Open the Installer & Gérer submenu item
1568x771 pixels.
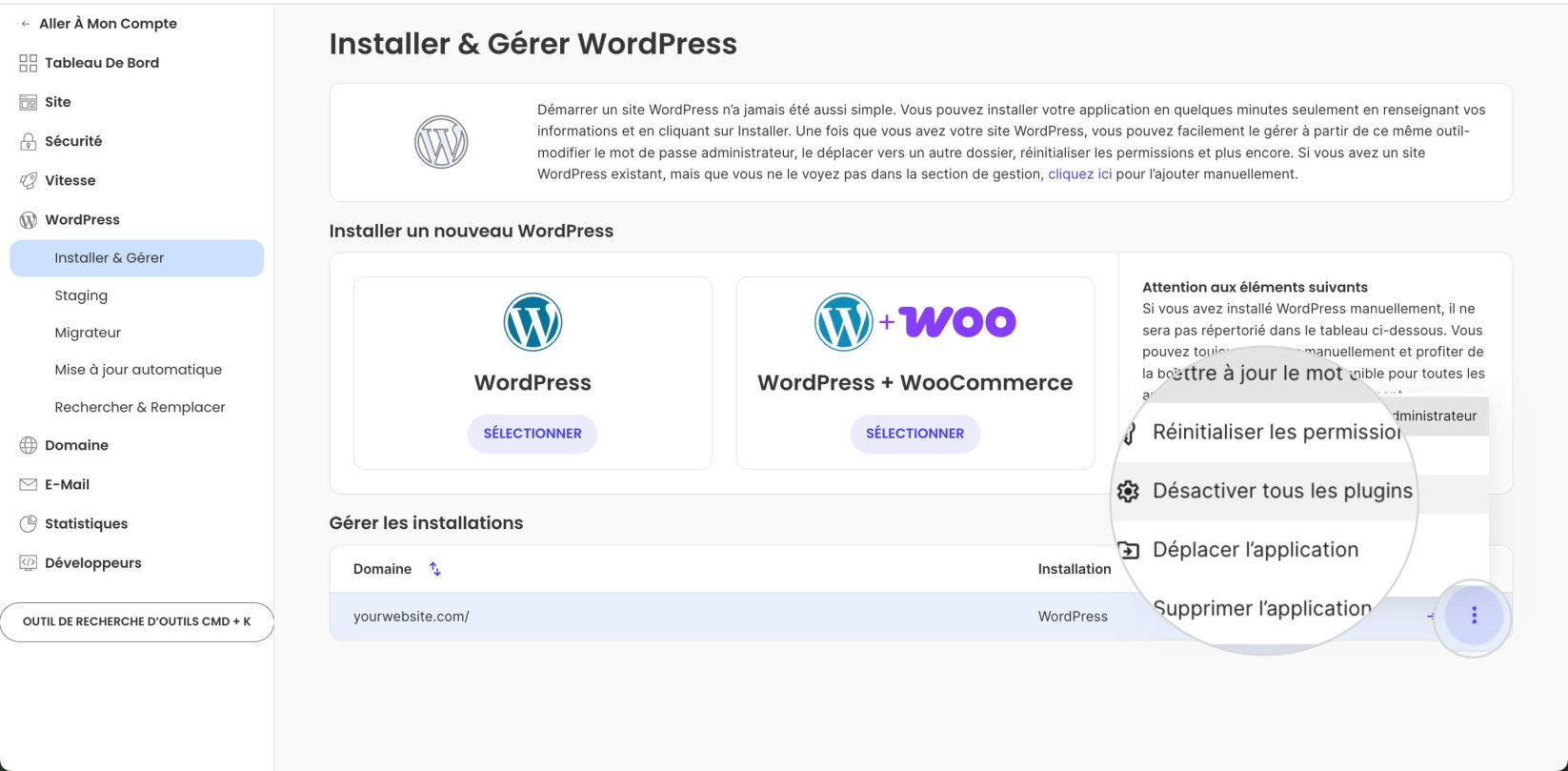[137, 258]
